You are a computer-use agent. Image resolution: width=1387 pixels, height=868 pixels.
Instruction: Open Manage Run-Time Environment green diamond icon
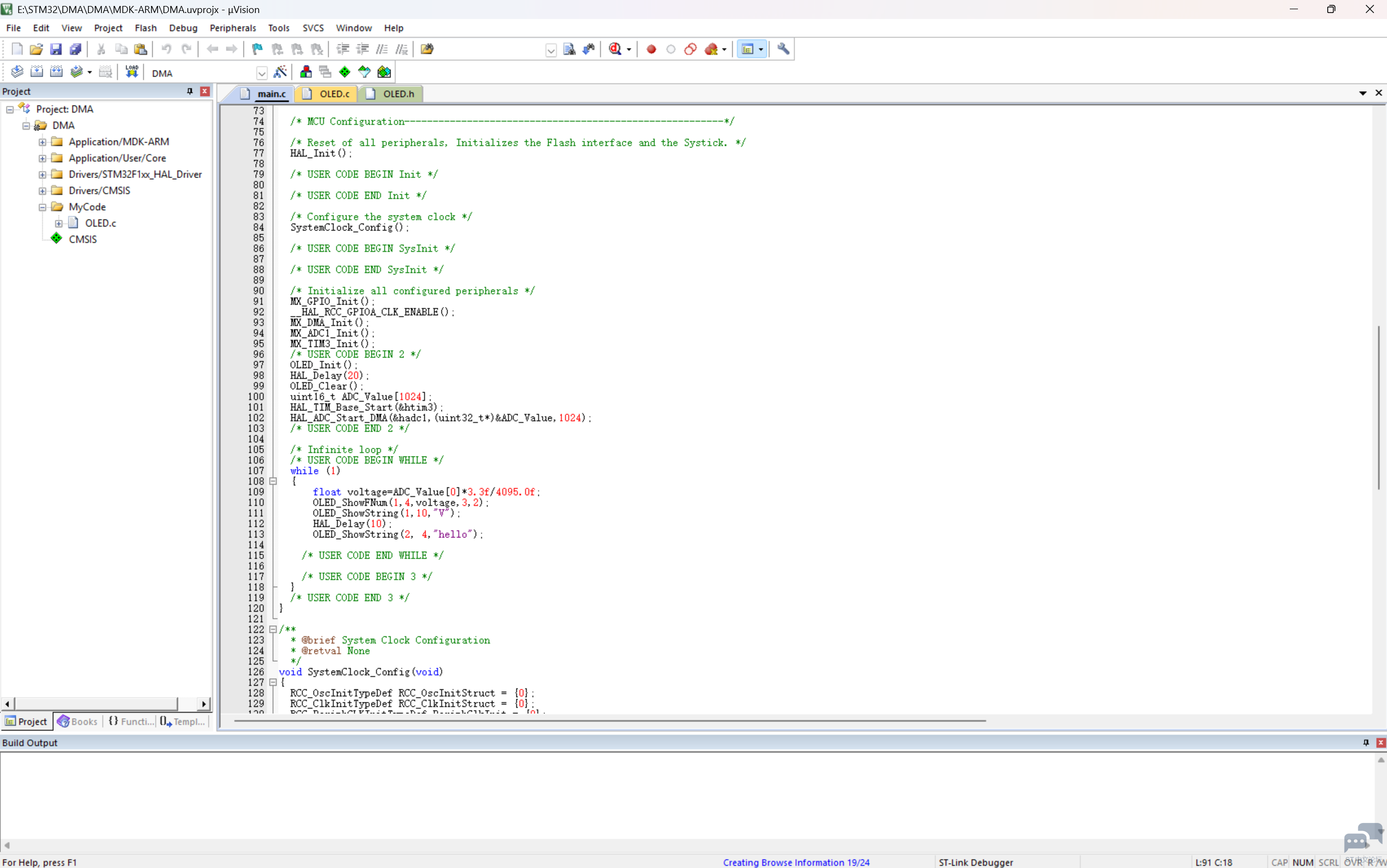pos(345,72)
